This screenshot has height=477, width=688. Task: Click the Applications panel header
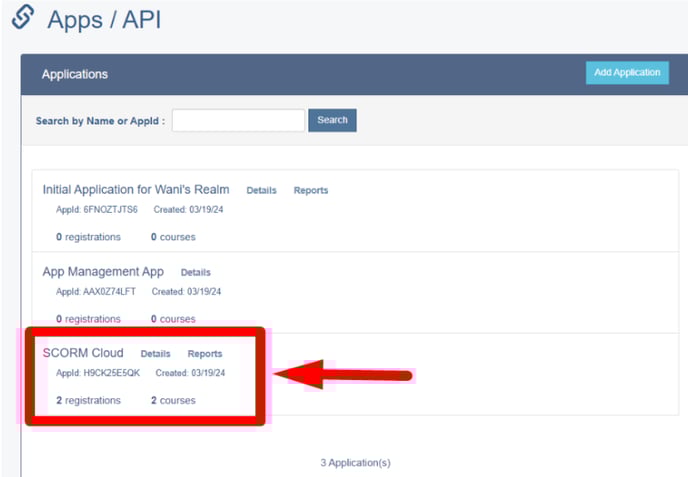point(355,74)
